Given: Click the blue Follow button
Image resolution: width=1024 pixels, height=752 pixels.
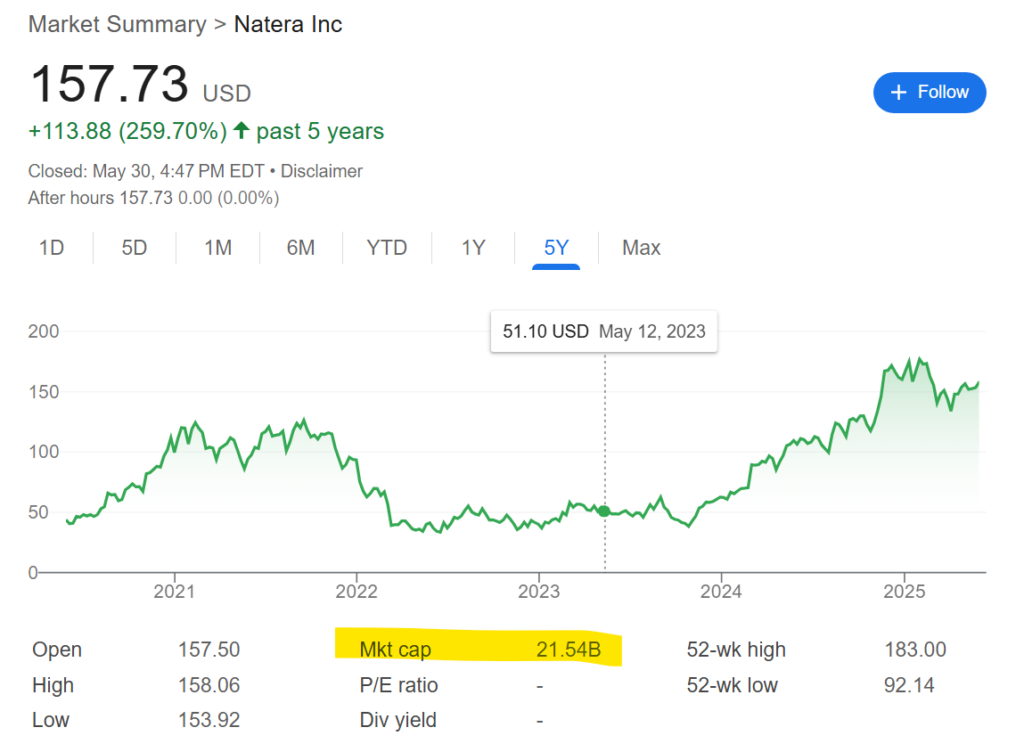Looking at the screenshot, I should [x=929, y=93].
